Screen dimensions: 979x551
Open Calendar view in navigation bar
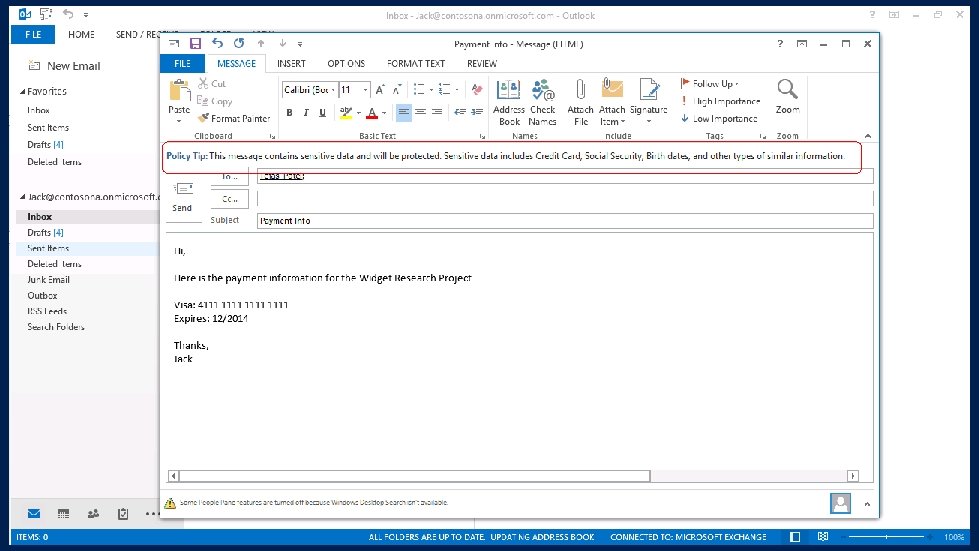63,514
